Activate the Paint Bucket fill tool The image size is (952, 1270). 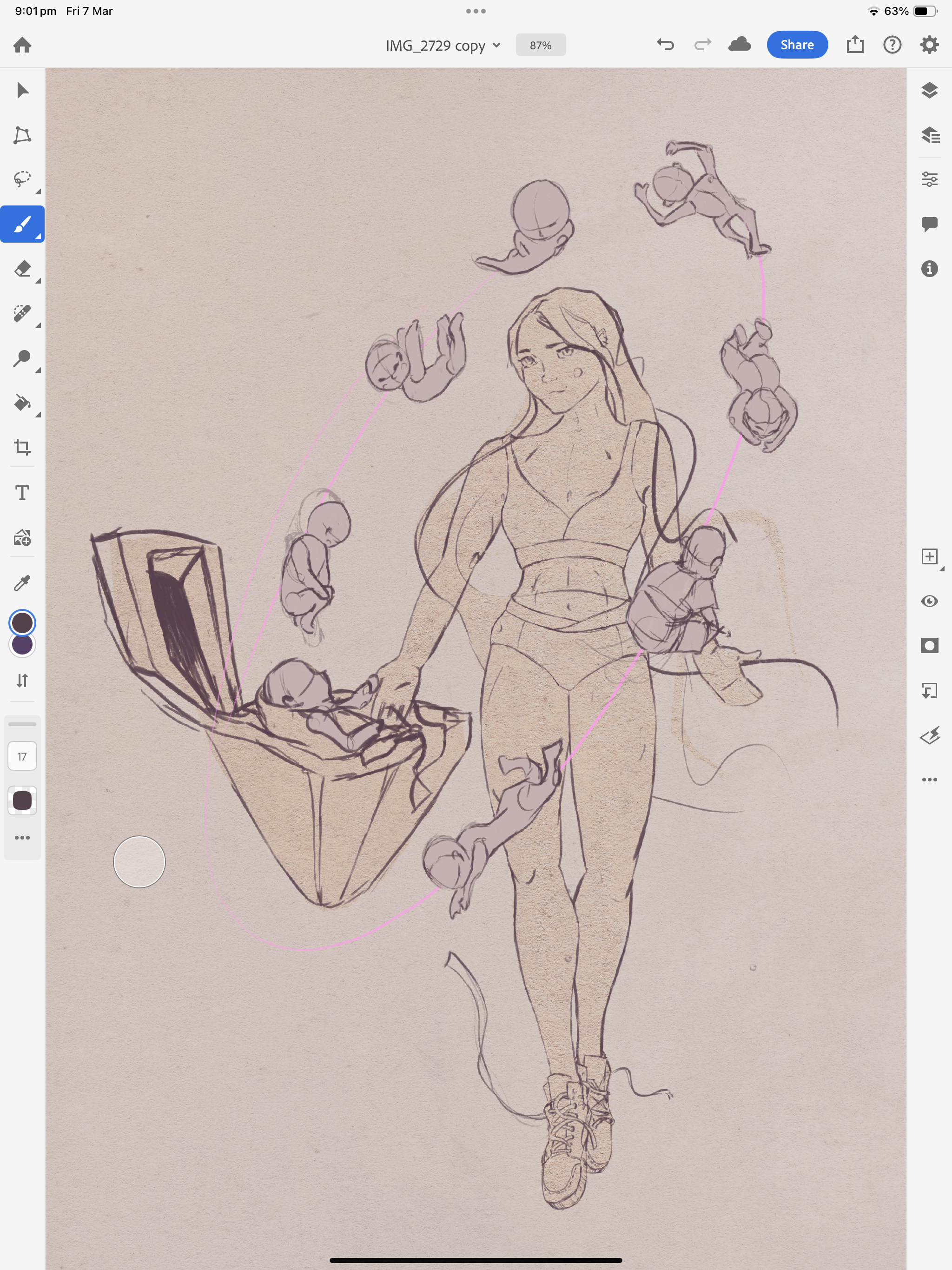[x=22, y=403]
